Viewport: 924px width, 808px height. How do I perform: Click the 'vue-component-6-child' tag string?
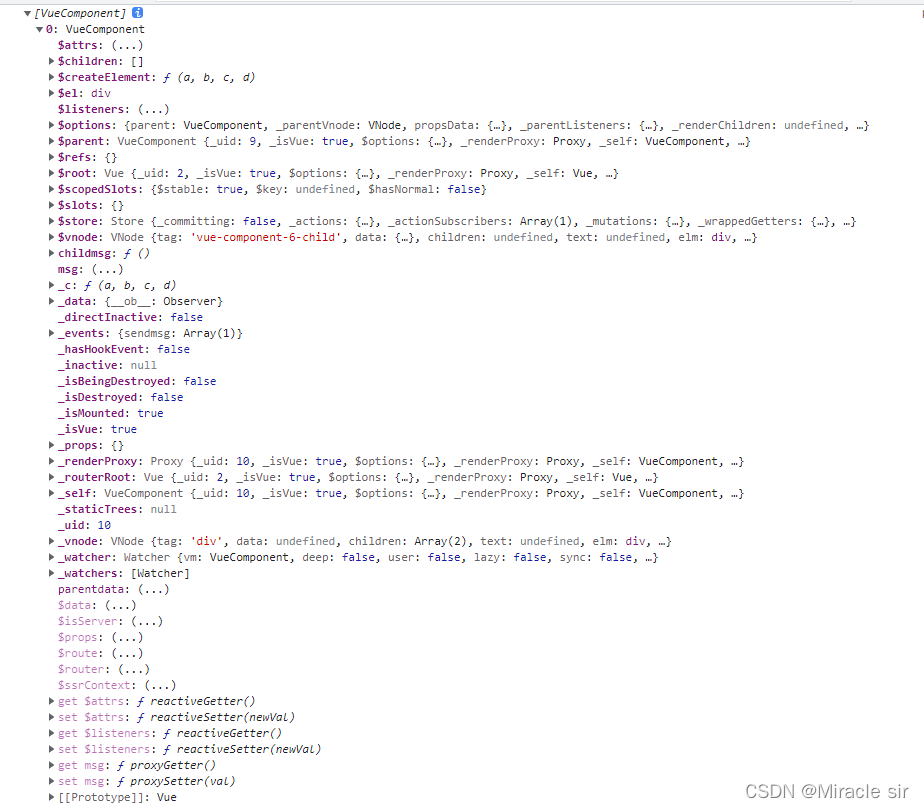coord(266,237)
